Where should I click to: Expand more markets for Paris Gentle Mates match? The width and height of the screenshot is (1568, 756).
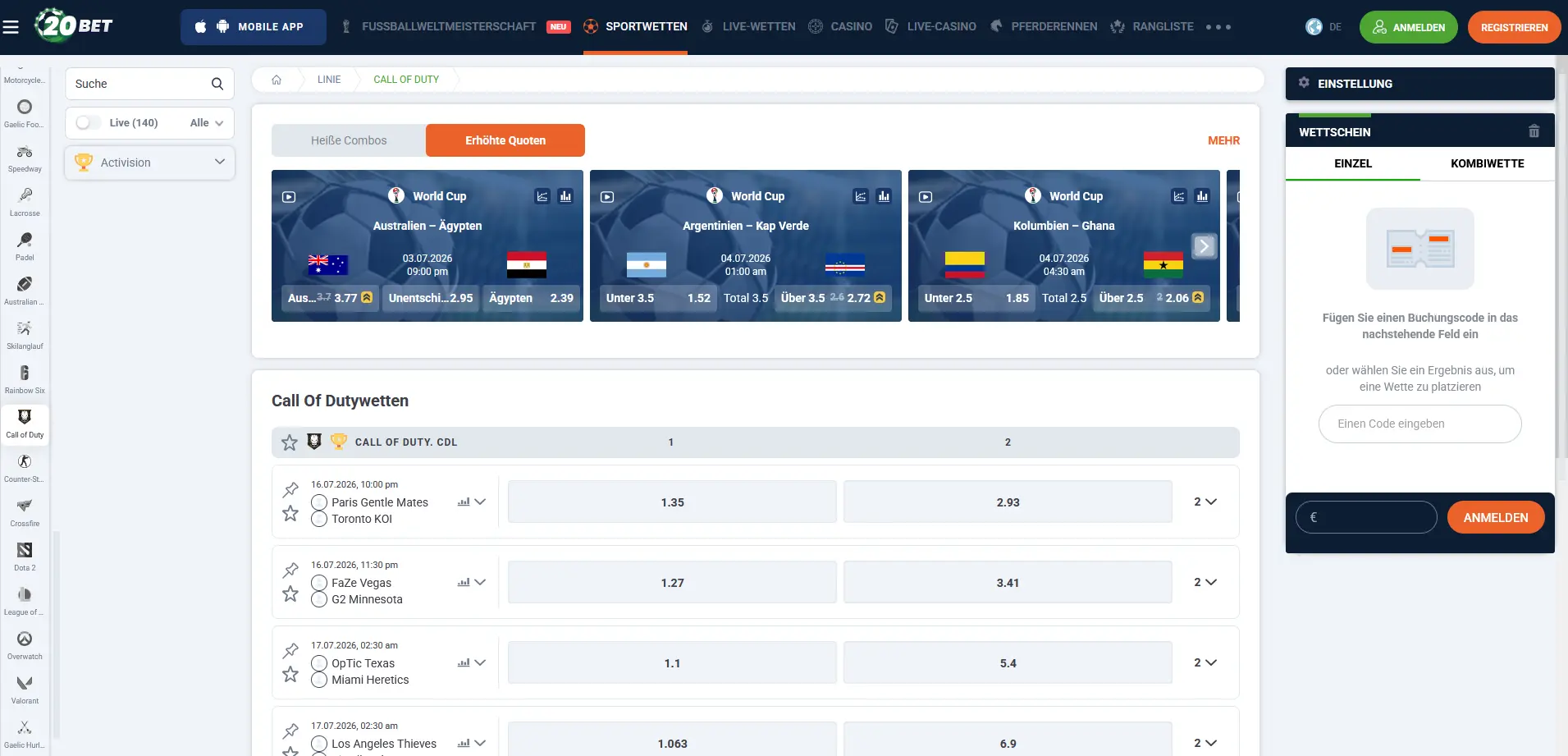pyautogui.click(x=1205, y=502)
